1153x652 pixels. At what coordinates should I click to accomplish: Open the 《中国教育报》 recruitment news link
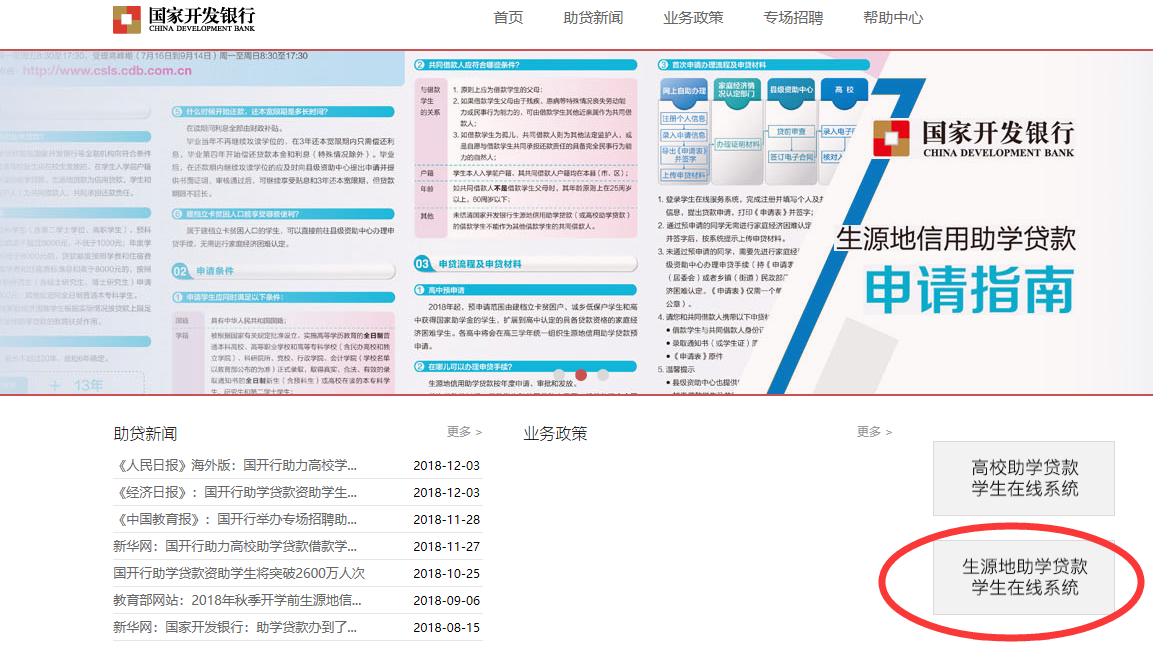point(236,520)
